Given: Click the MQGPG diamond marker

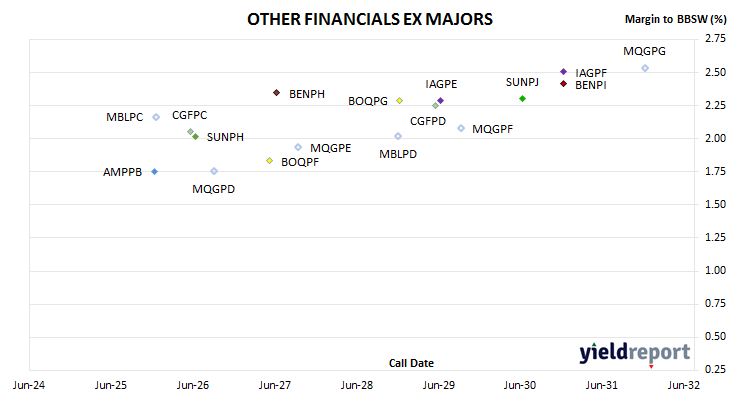Looking at the screenshot, I should (x=645, y=68).
